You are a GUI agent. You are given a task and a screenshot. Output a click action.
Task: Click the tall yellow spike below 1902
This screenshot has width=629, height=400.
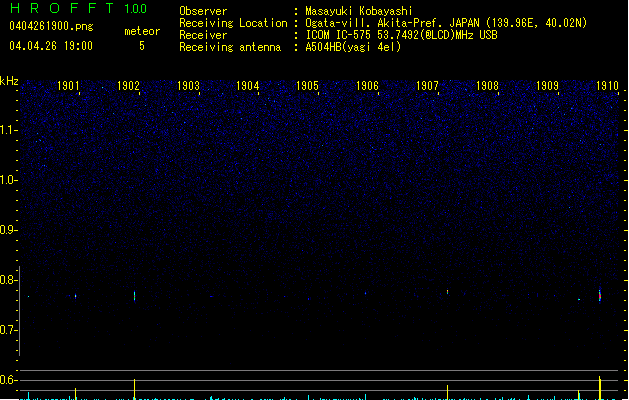pyautogui.click(x=134, y=388)
